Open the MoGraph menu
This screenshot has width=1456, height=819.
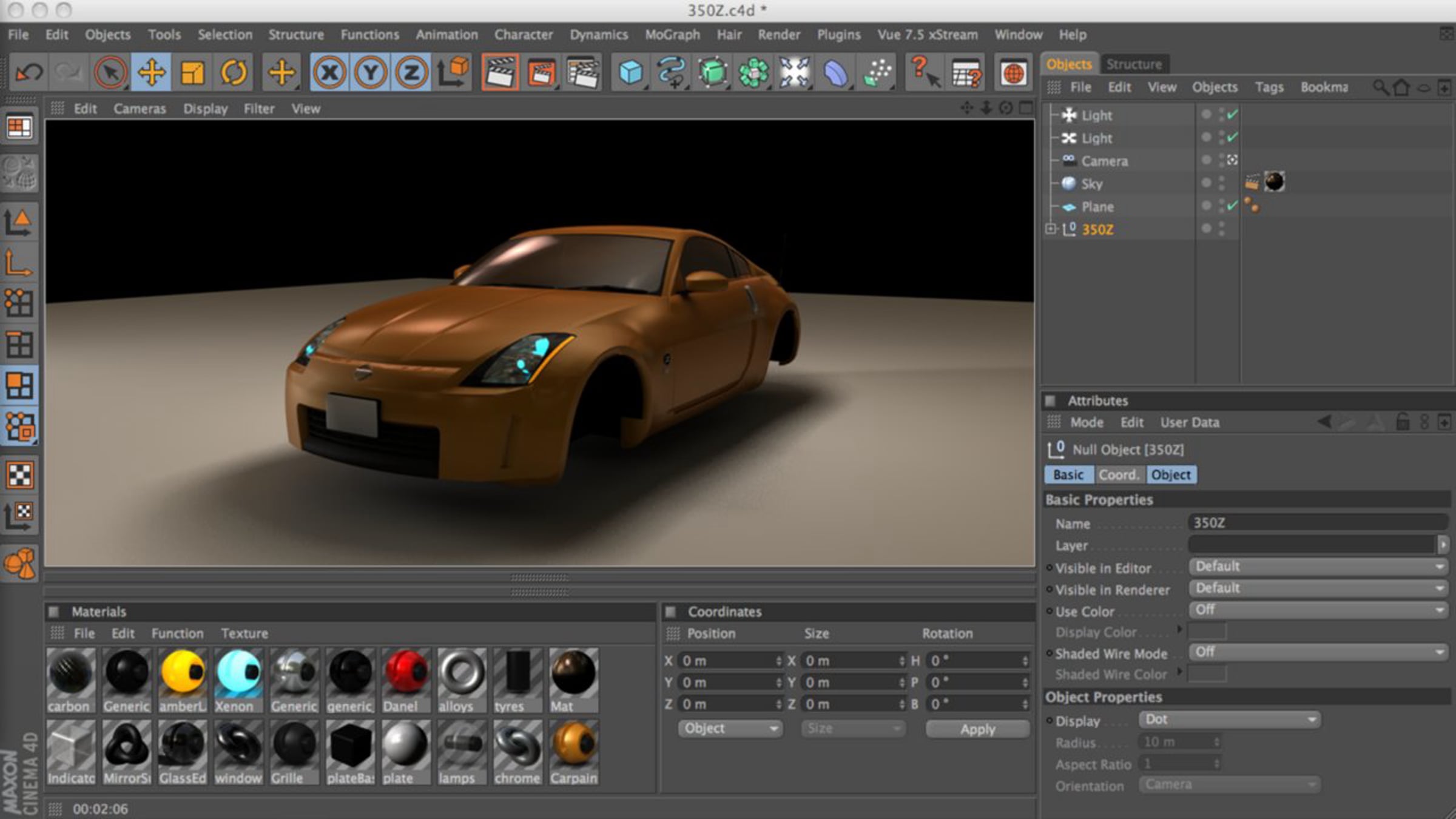672,35
